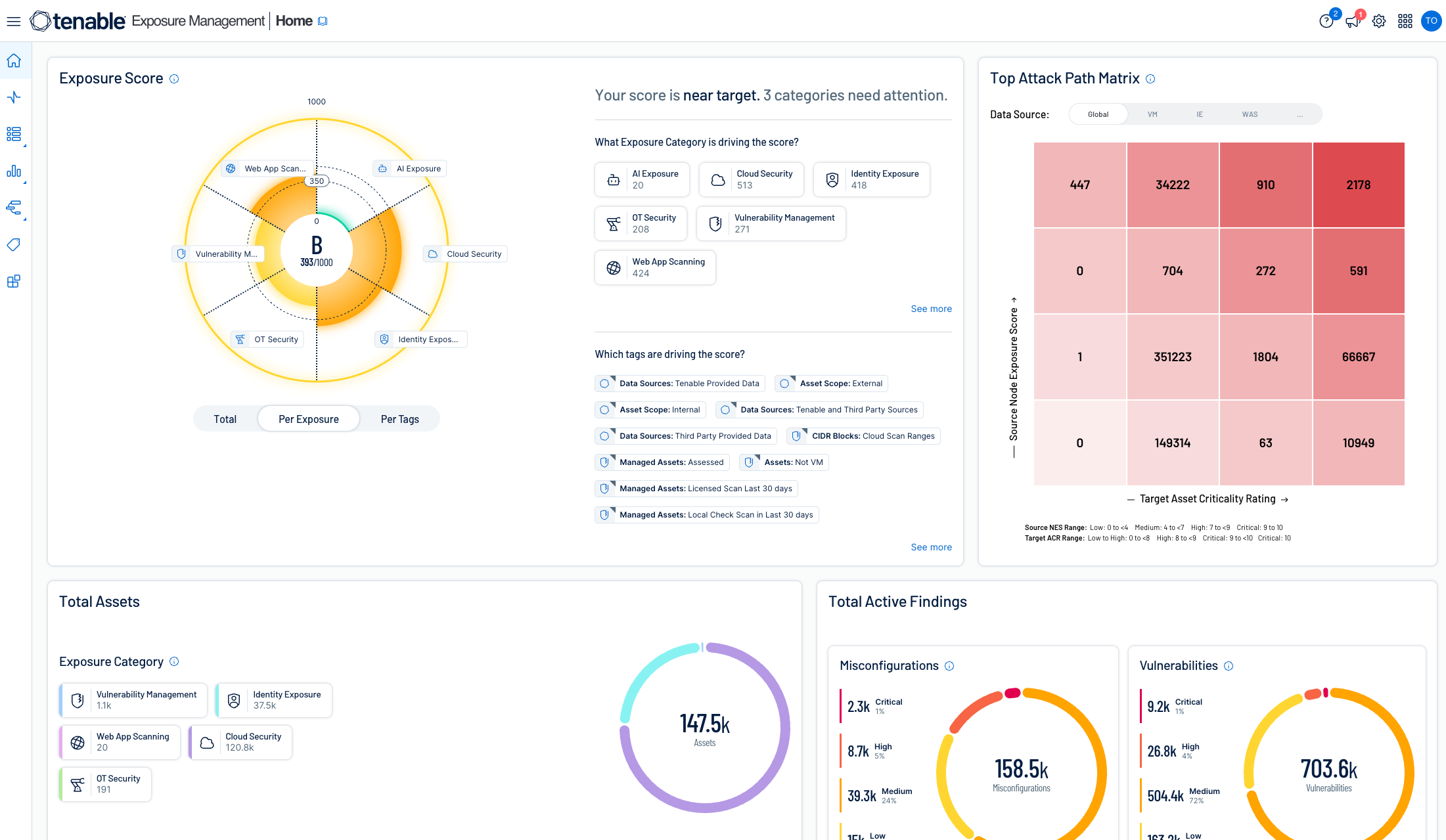This screenshot has width=1446, height=840.
Task: Expand more data source options ellipsis
Action: 1299,114
